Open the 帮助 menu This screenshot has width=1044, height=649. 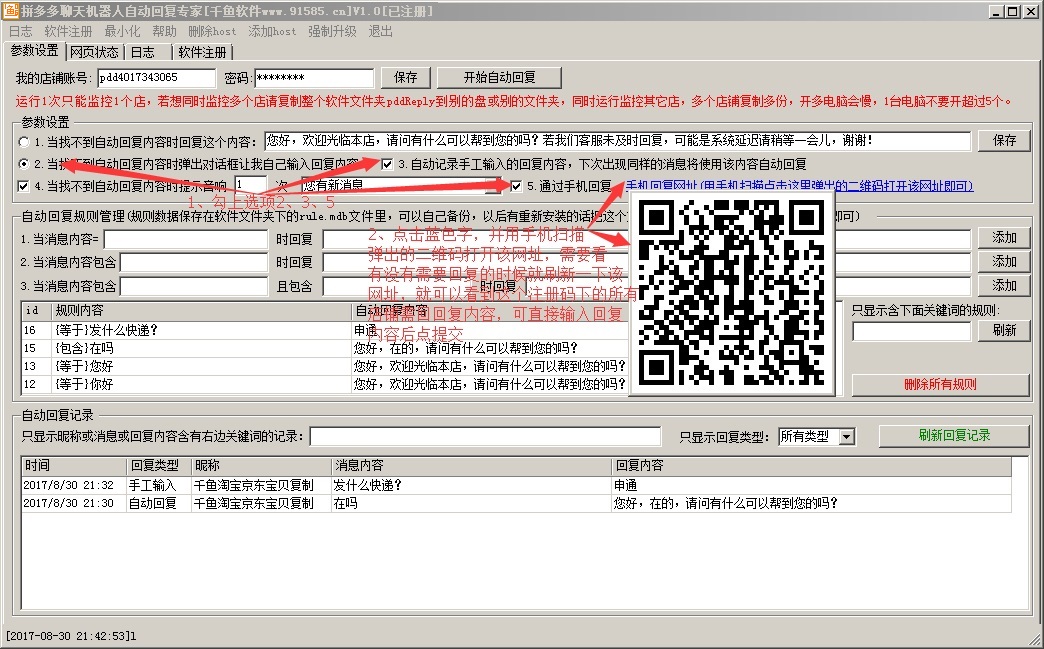164,31
